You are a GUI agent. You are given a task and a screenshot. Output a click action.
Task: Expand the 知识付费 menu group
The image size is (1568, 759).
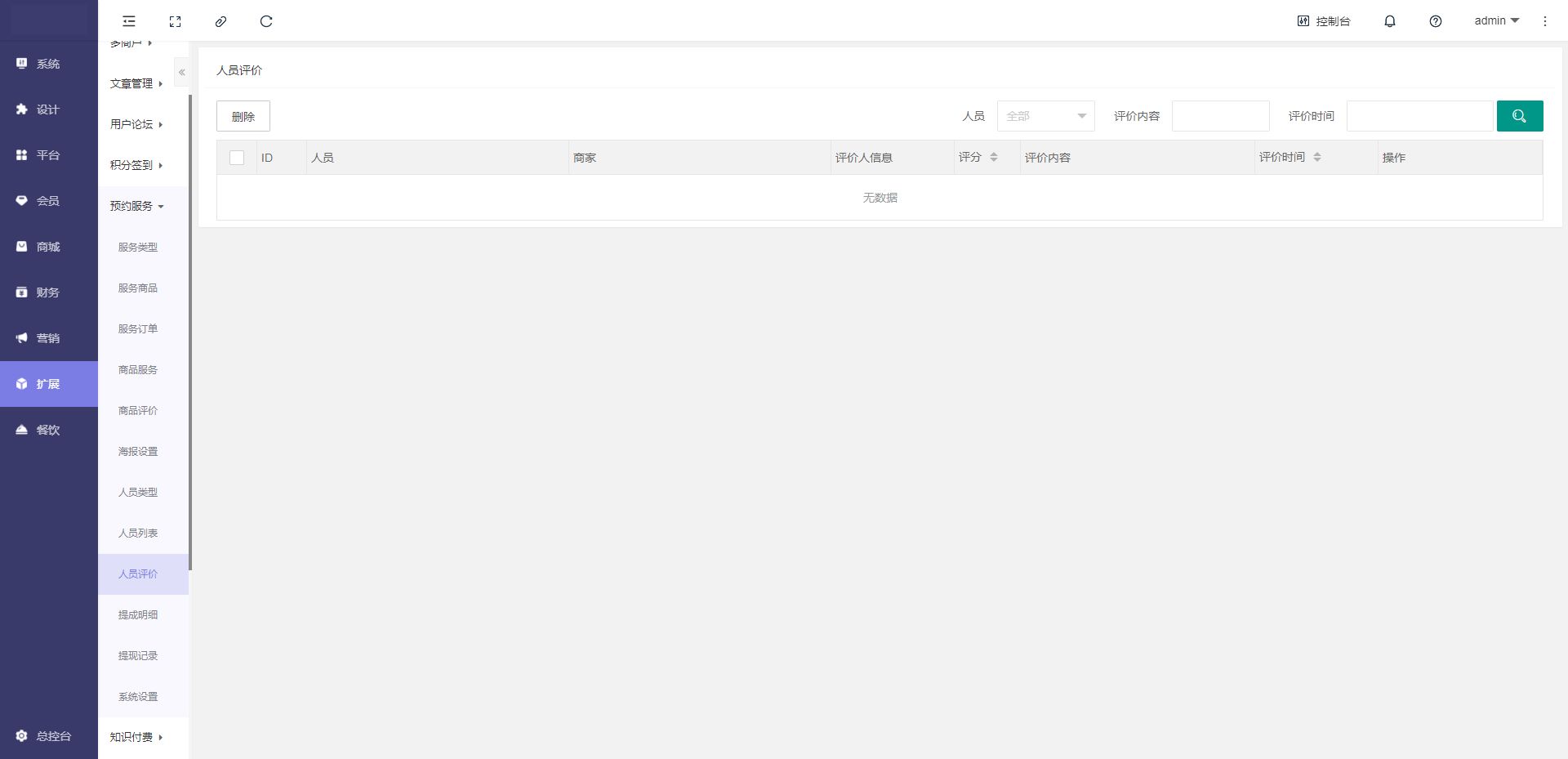coord(137,737)
